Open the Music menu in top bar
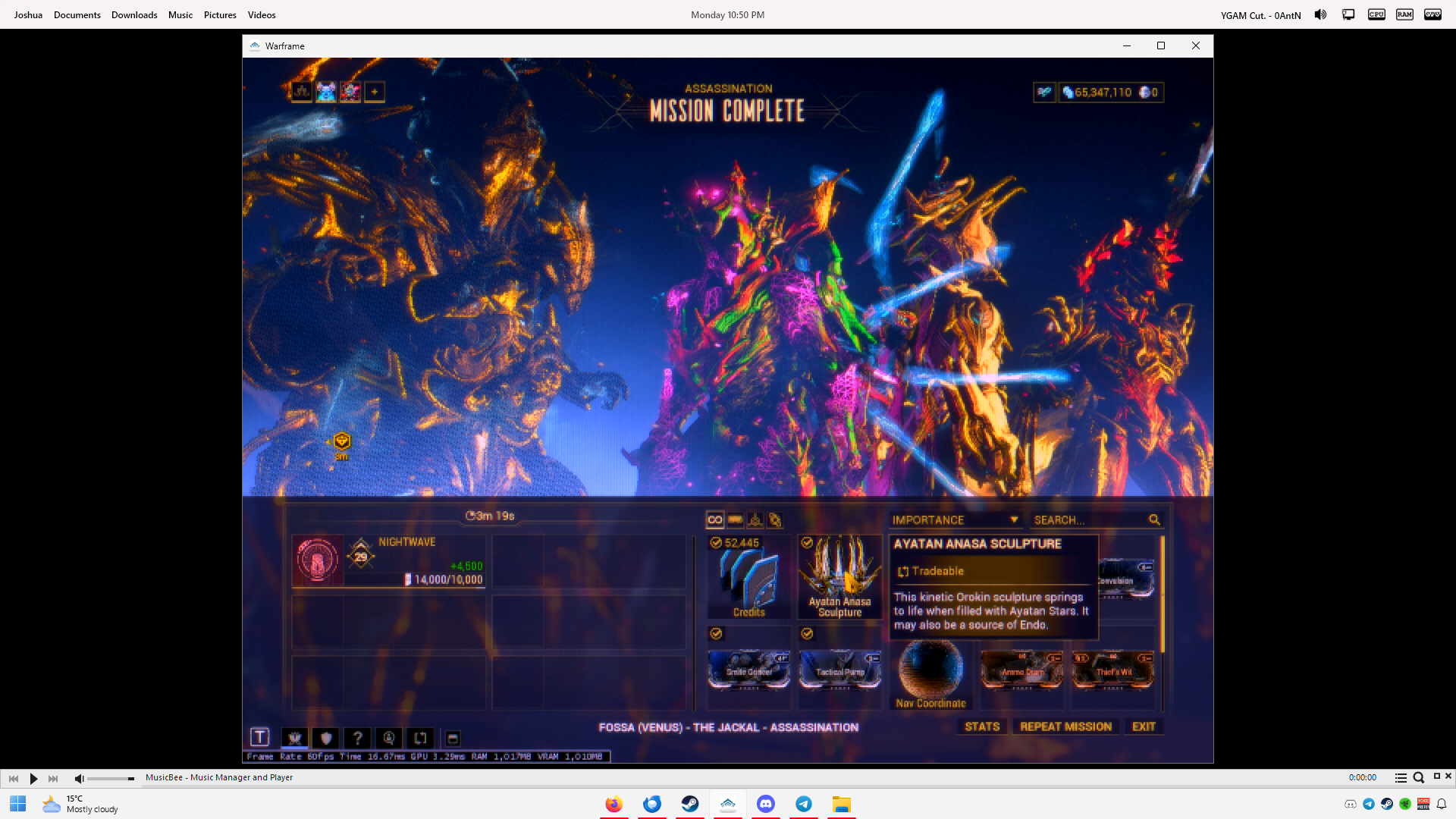This screenshot has width=1456, height=819. click(180, 14)
